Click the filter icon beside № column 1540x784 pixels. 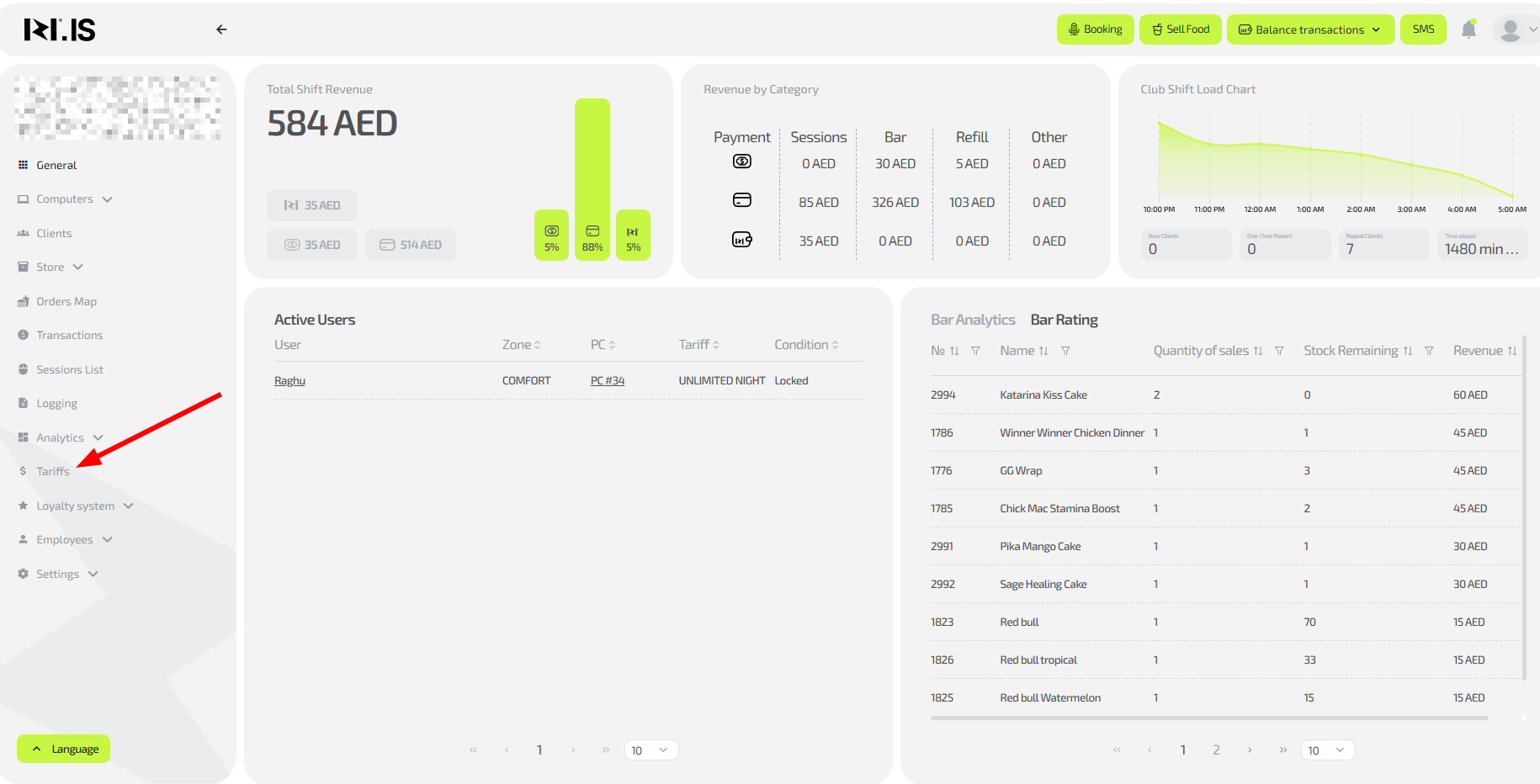[x=975, y=351]
